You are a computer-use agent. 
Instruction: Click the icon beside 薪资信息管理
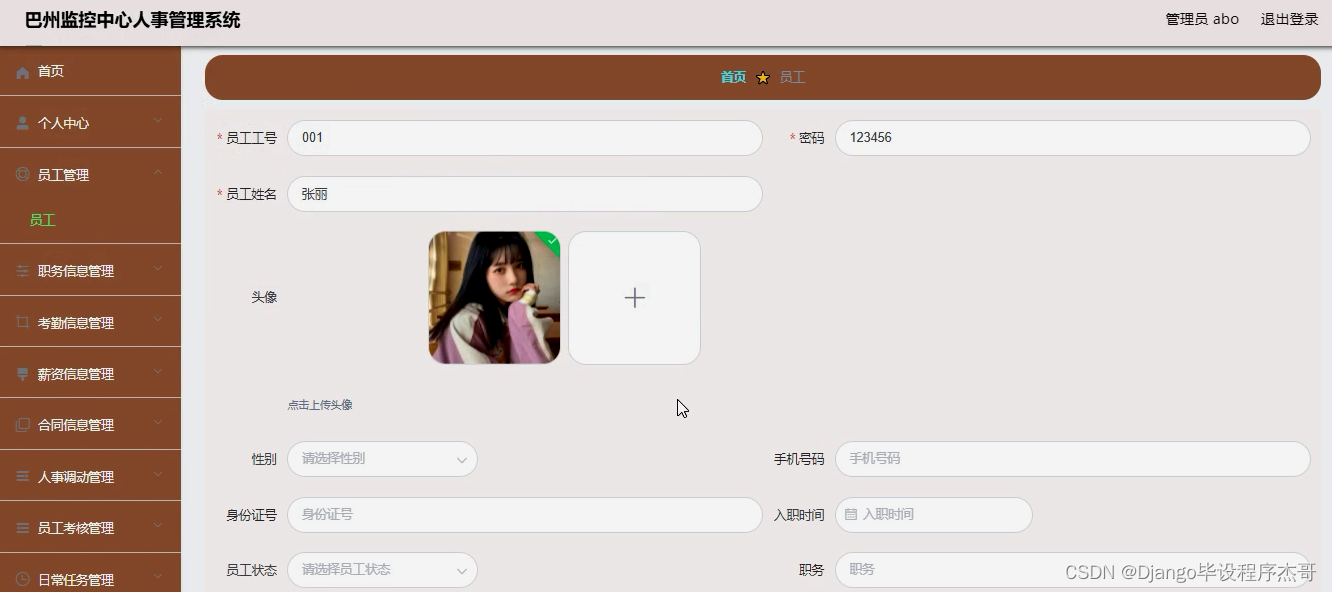23,374
